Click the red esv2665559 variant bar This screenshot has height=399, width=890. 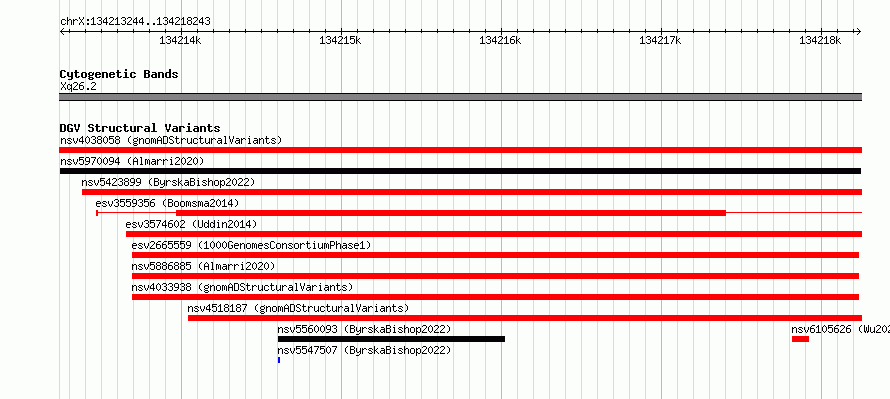(x=496, y=255)
